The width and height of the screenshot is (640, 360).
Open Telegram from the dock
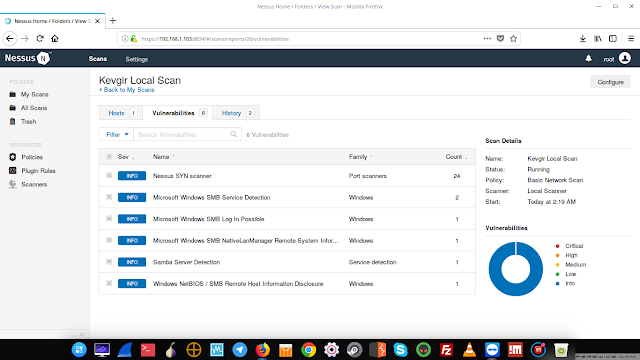[240, 350]
